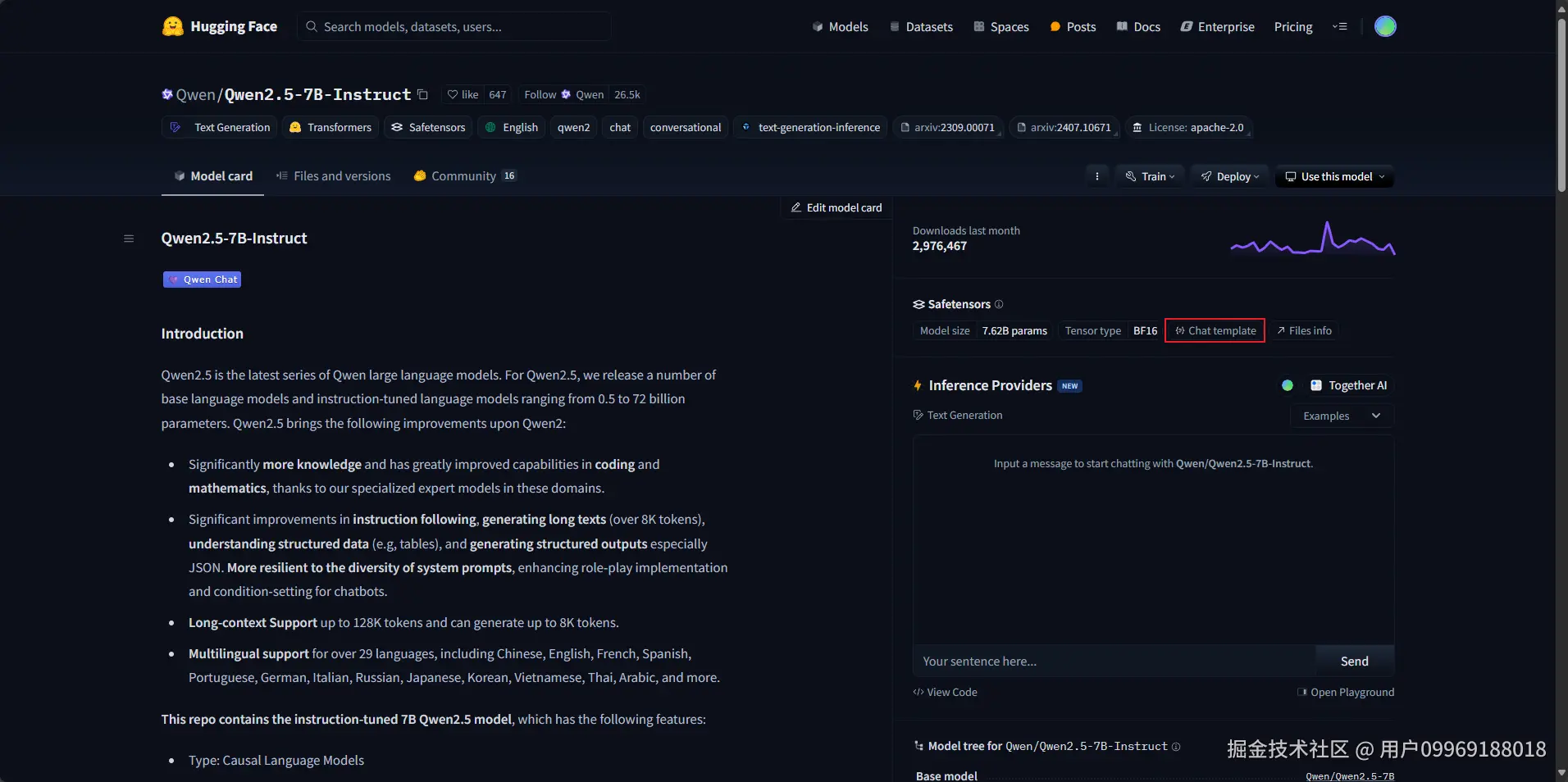Click the Hugging Face logo icon
Image resolution: width=1568 pixels, height=782 pixels.
pyautogui.click(x=172, y=26)
